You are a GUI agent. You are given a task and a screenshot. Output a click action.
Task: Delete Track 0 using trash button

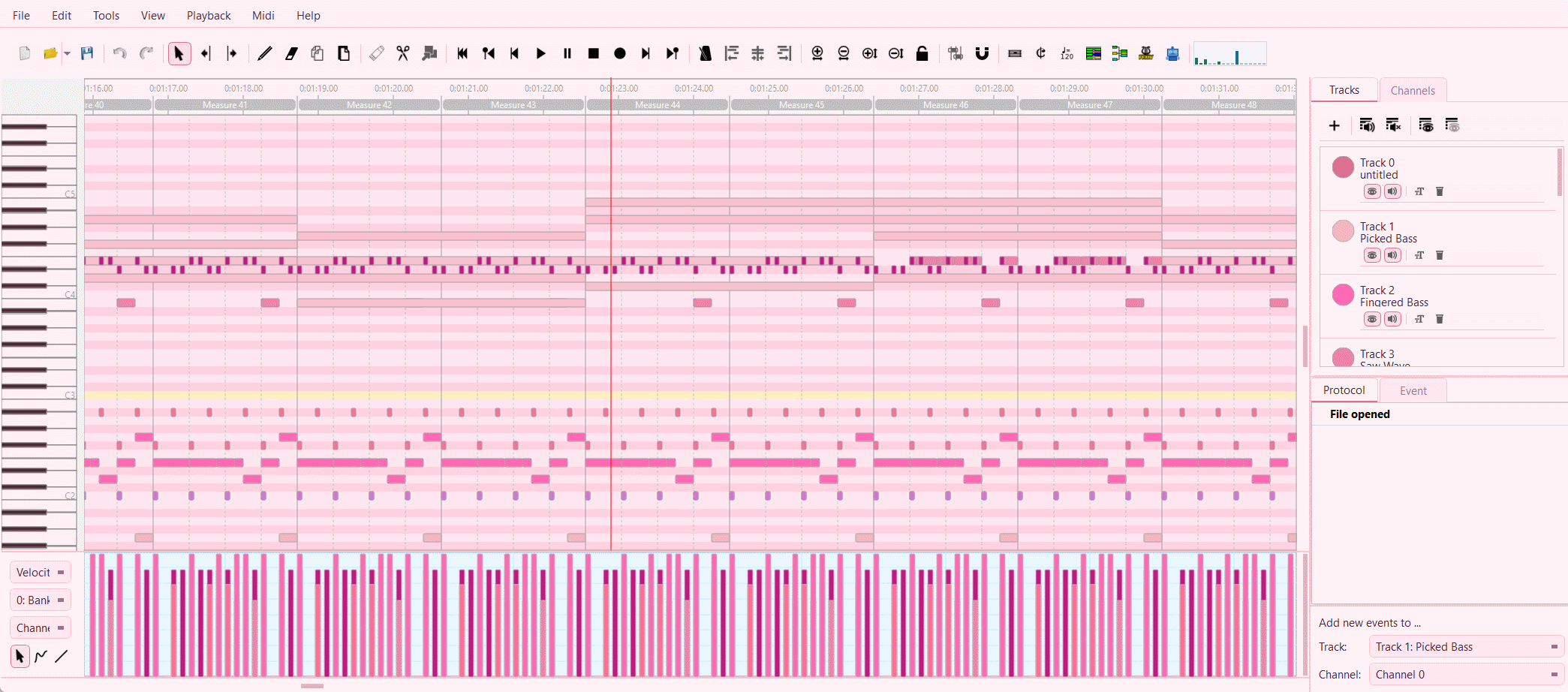[1440, 191]
